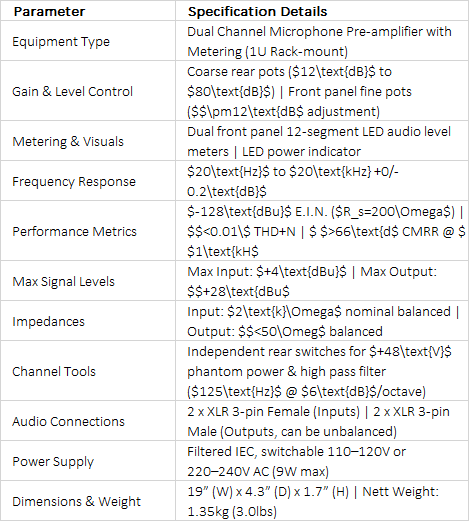Select the Impedances cell

[x=88, y=321]
